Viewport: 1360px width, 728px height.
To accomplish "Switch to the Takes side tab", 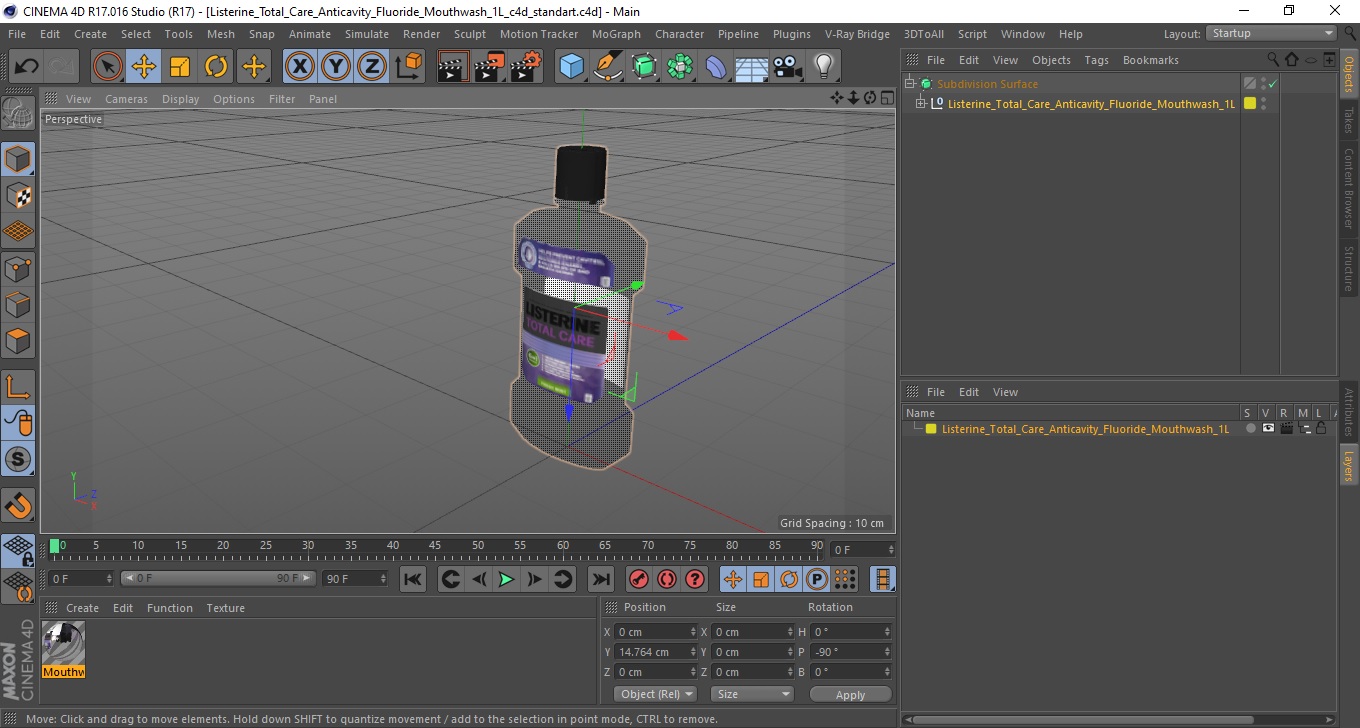I will coord(1349,120).
